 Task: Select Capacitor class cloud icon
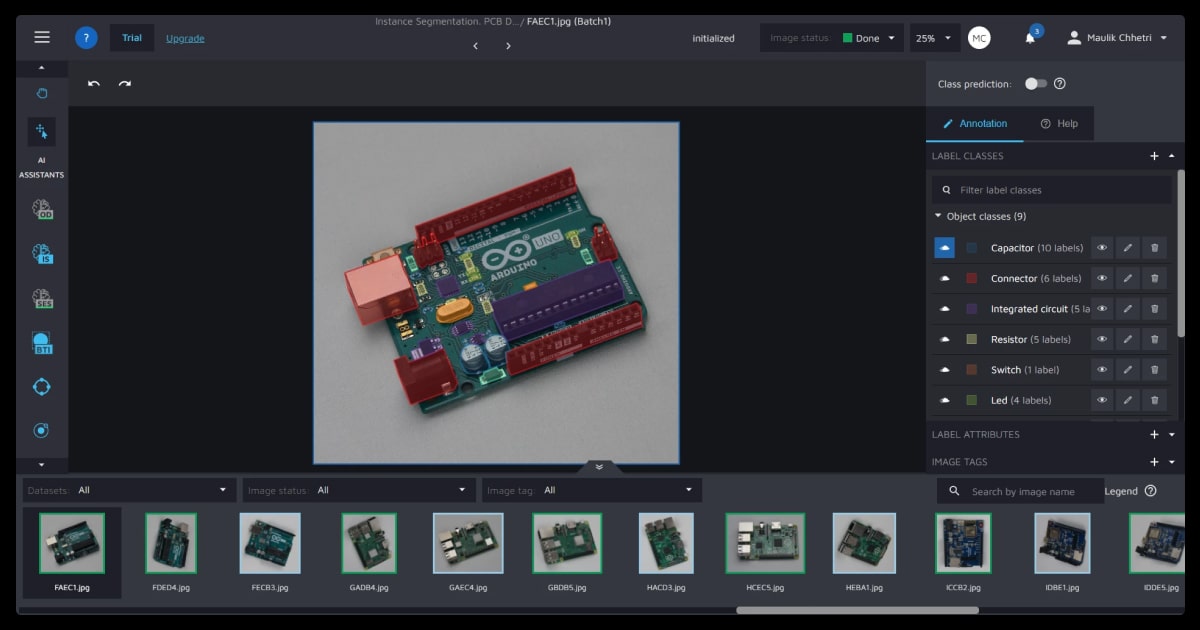click(x=945, y=248)
